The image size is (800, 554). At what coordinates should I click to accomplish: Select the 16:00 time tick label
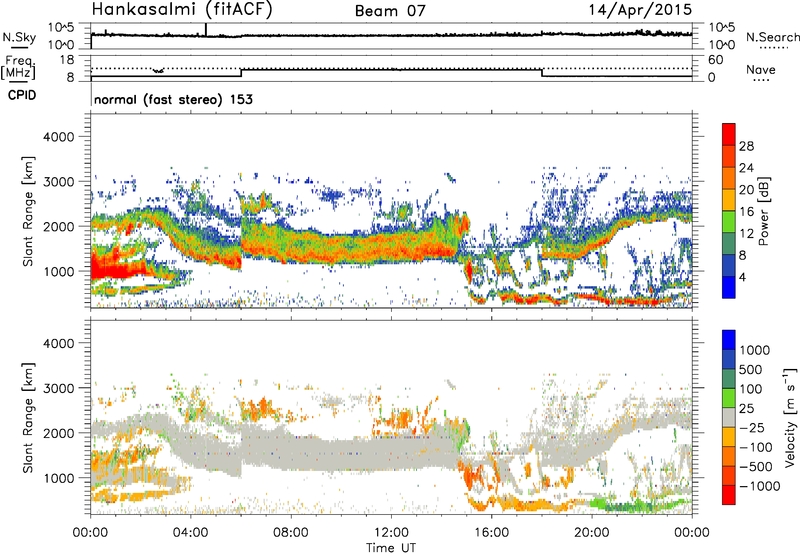pos(491,533)
